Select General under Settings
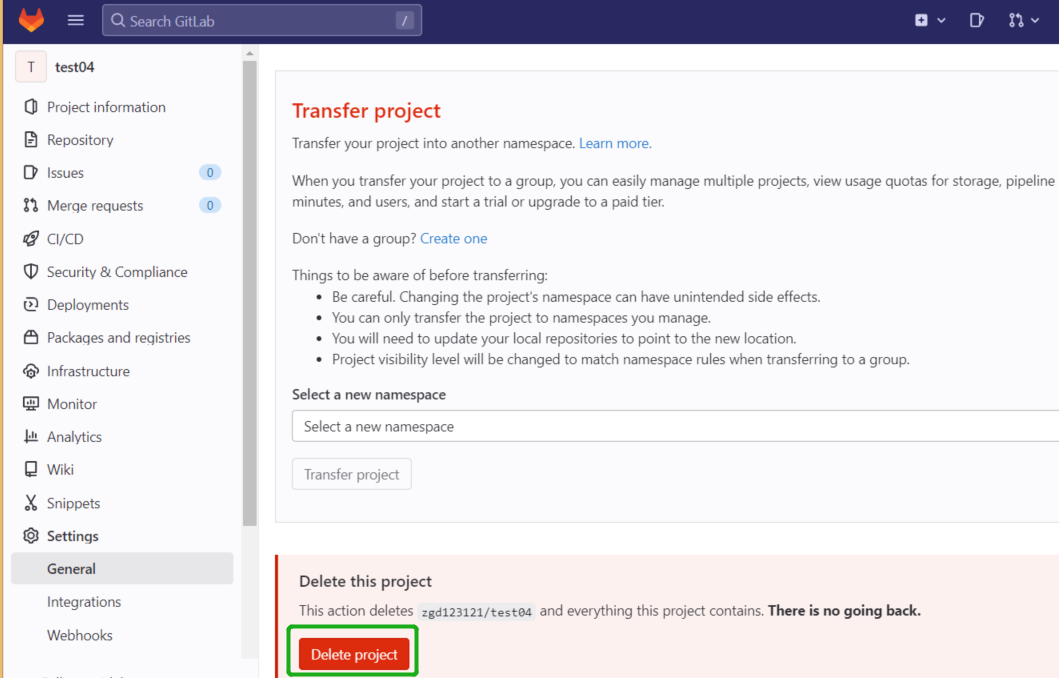 pyautogui.click(x=122, y=569)
